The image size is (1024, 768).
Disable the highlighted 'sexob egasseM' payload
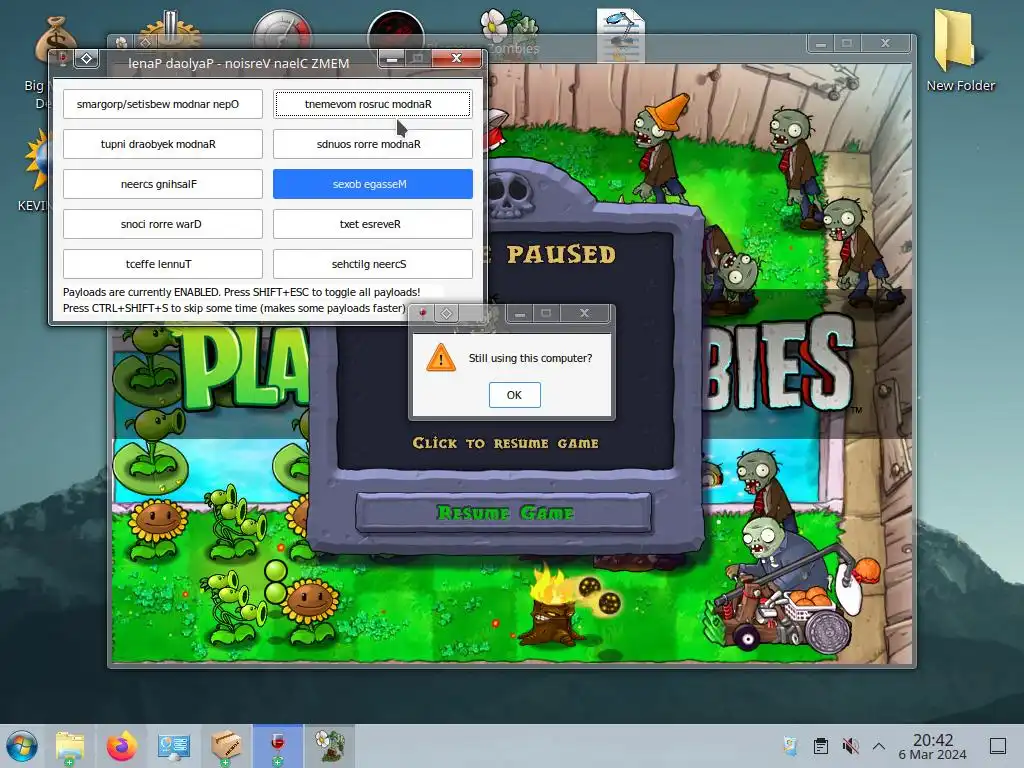[372, 184]
